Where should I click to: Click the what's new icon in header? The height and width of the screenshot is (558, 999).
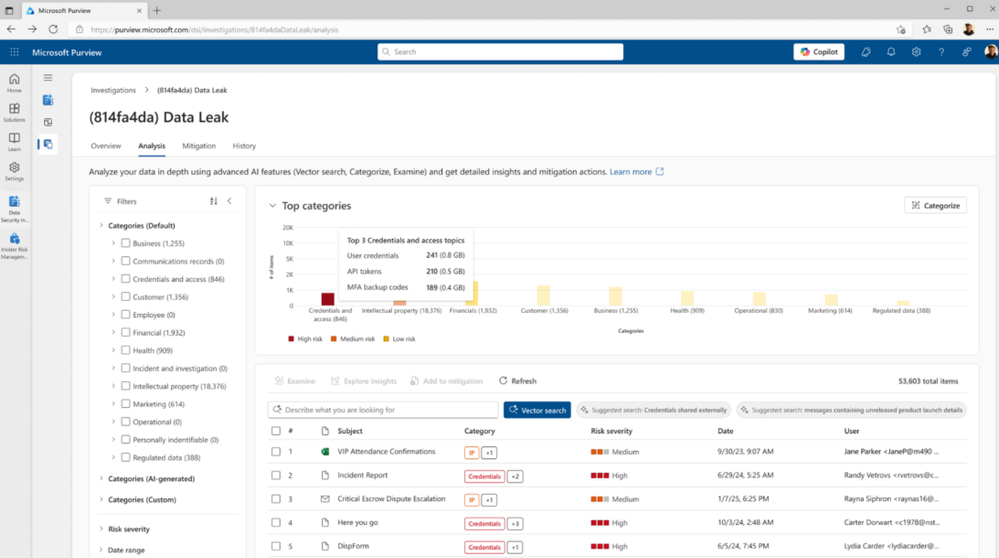click(x=866, y=52)
